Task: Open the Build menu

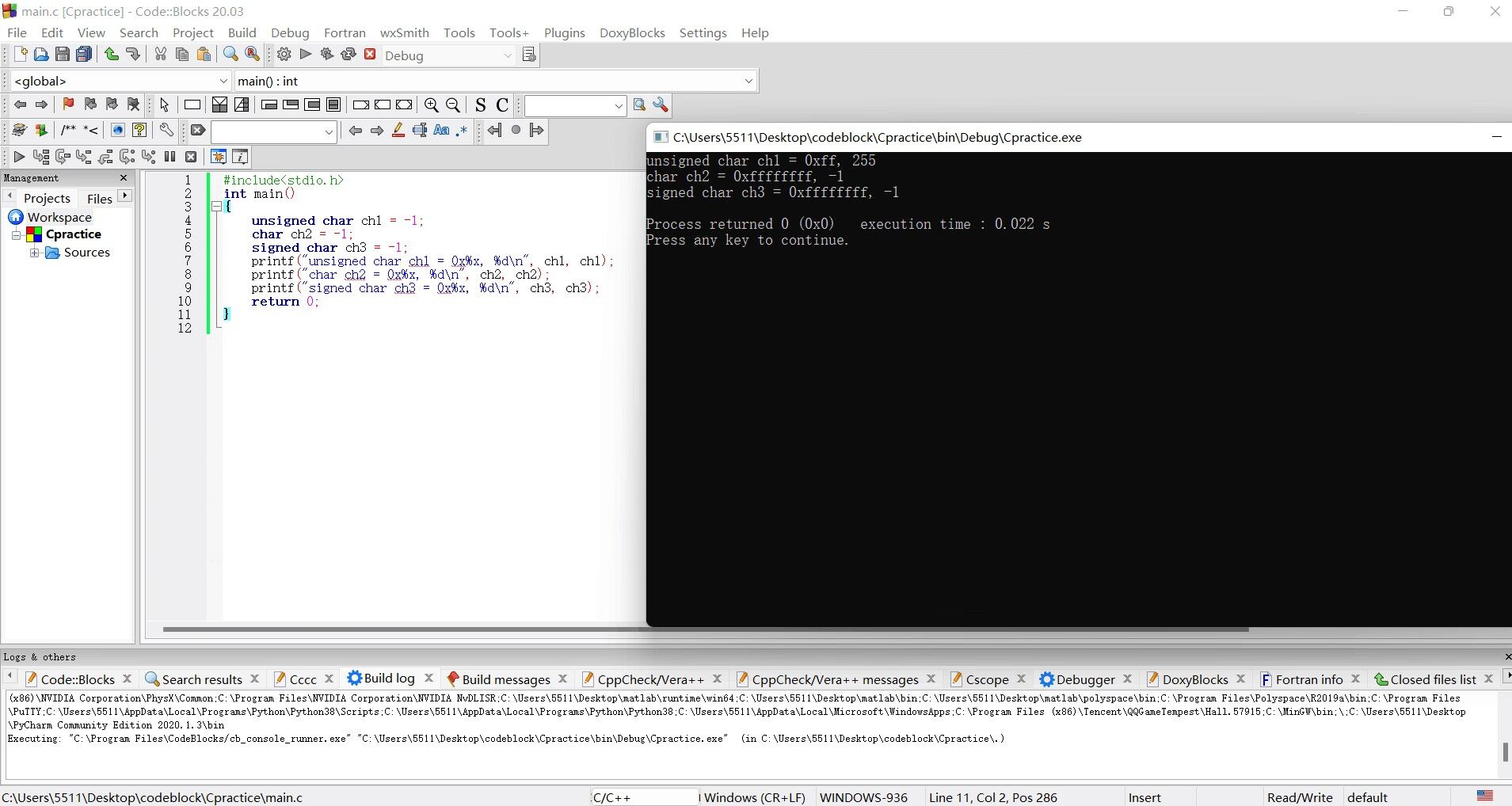Action: click(242, 32)
